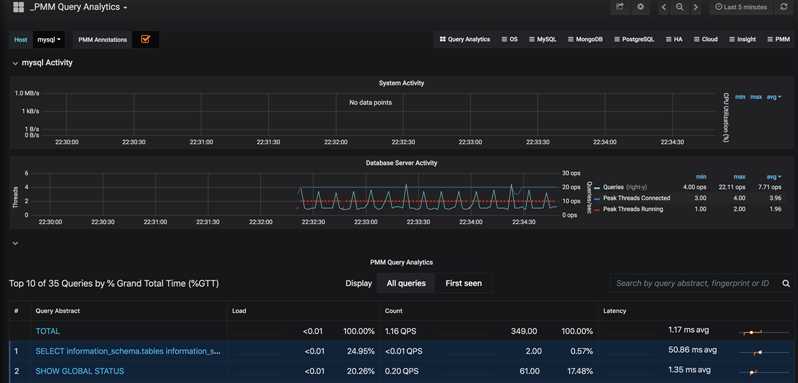The height and width of the screenshot is (383, 798).
Task: Click the Query Abstract column header
Action: (58, 311)
